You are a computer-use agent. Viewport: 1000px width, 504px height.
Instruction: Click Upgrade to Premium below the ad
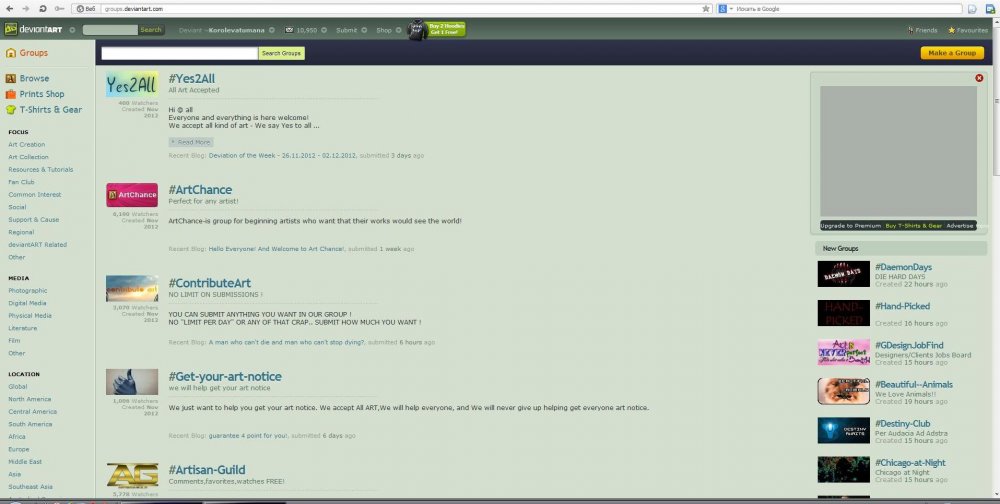850,226
